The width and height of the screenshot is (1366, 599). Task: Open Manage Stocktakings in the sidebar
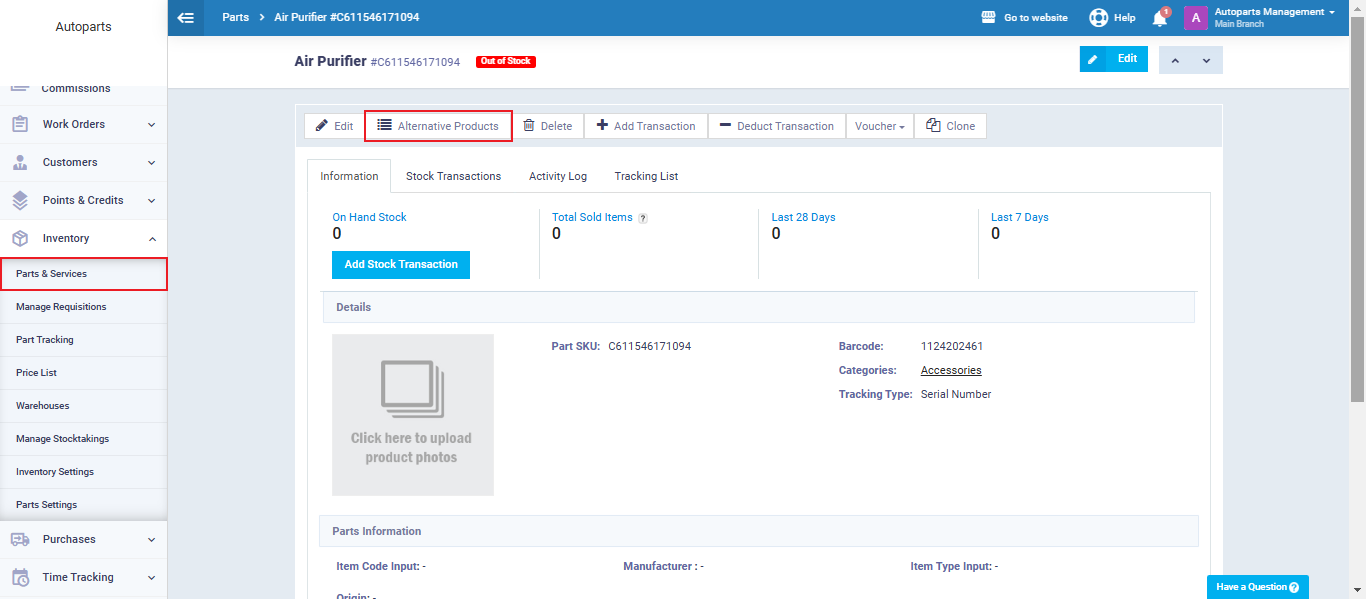[x=83, y=439]
